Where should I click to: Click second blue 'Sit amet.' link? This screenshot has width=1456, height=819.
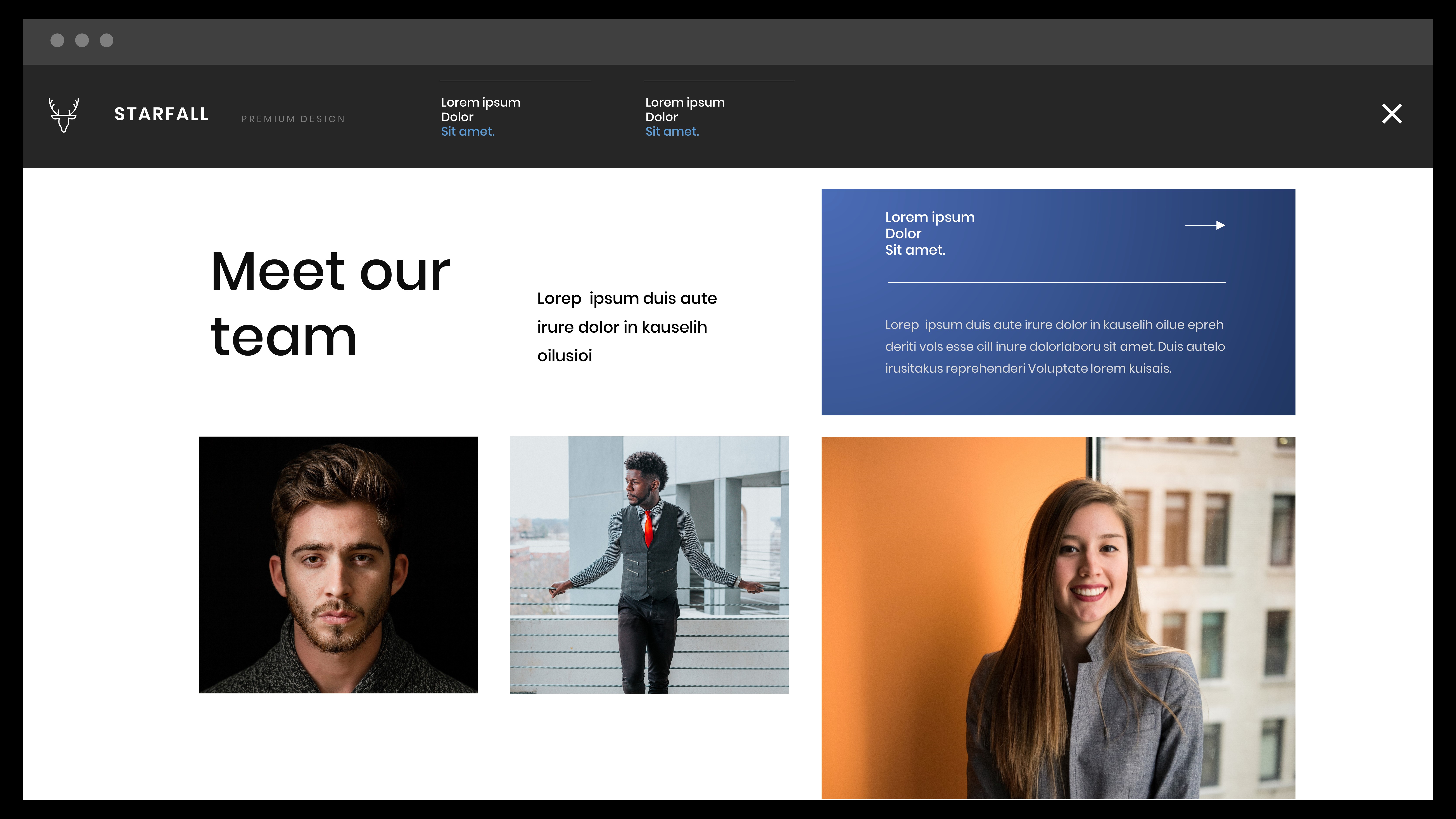click(672, 132)
